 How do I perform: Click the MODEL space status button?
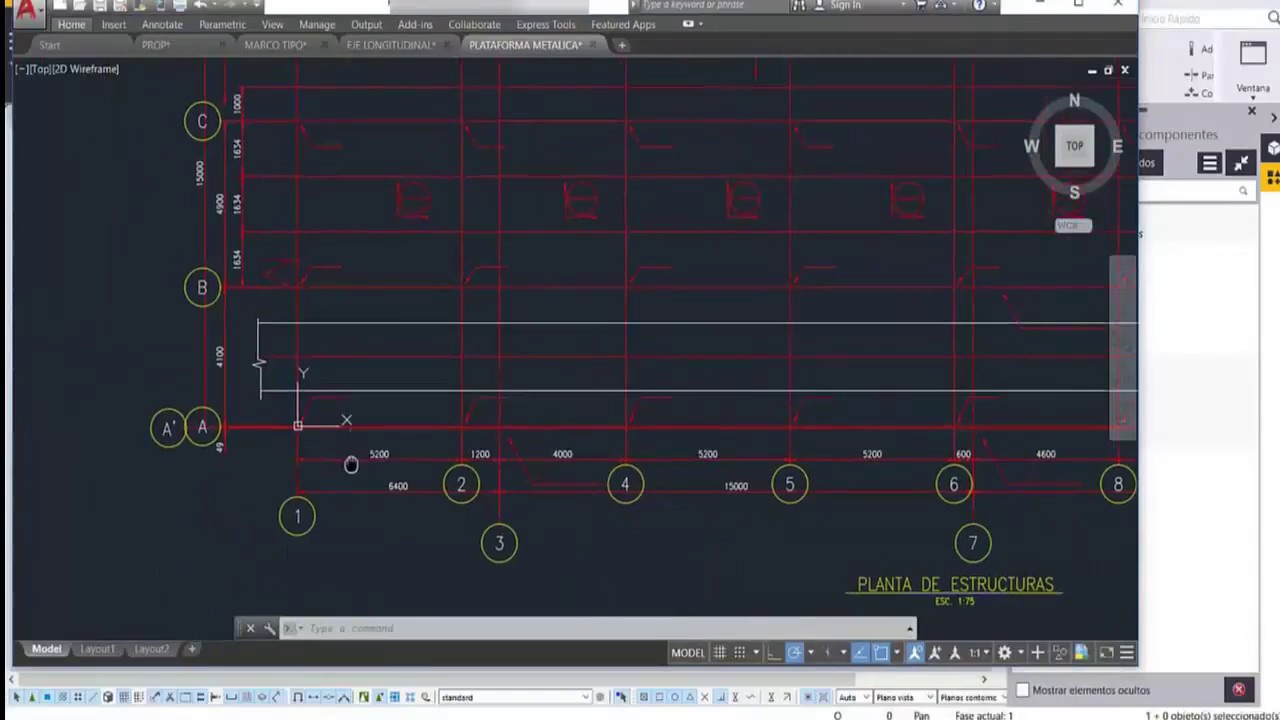click(x=688, y=653)
